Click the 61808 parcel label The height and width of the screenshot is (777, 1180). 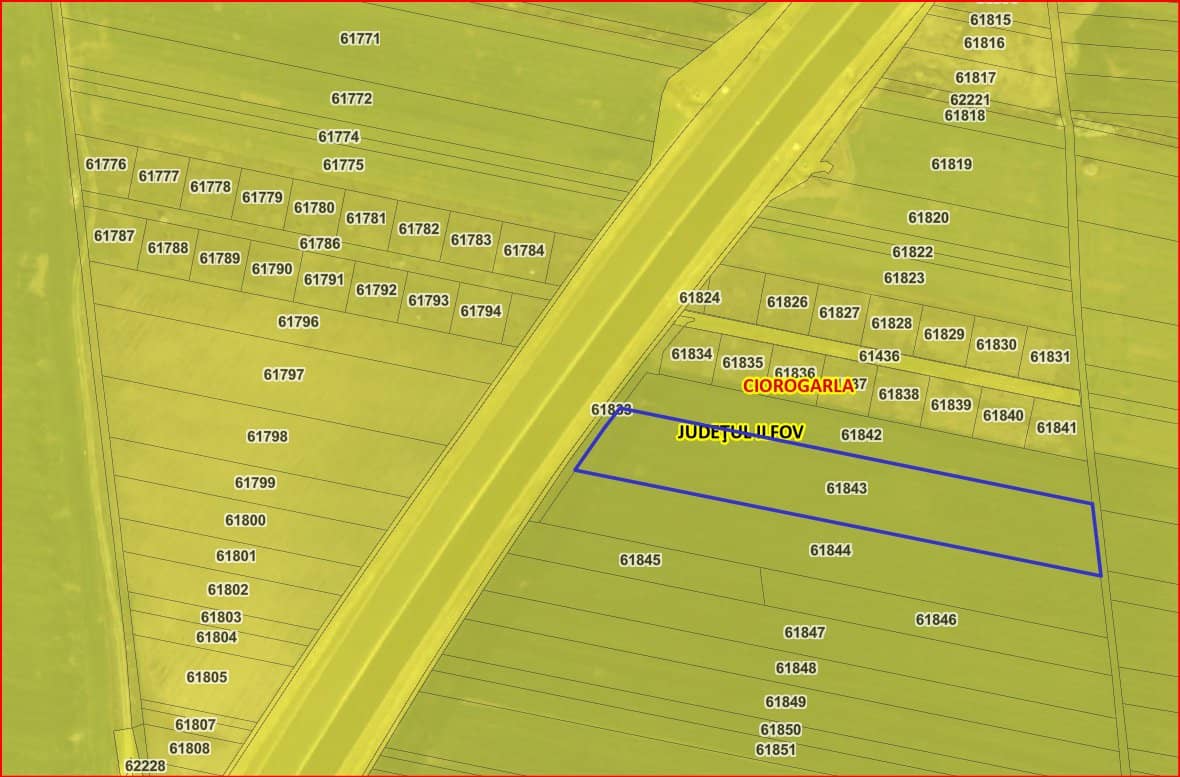click(190, 748)
